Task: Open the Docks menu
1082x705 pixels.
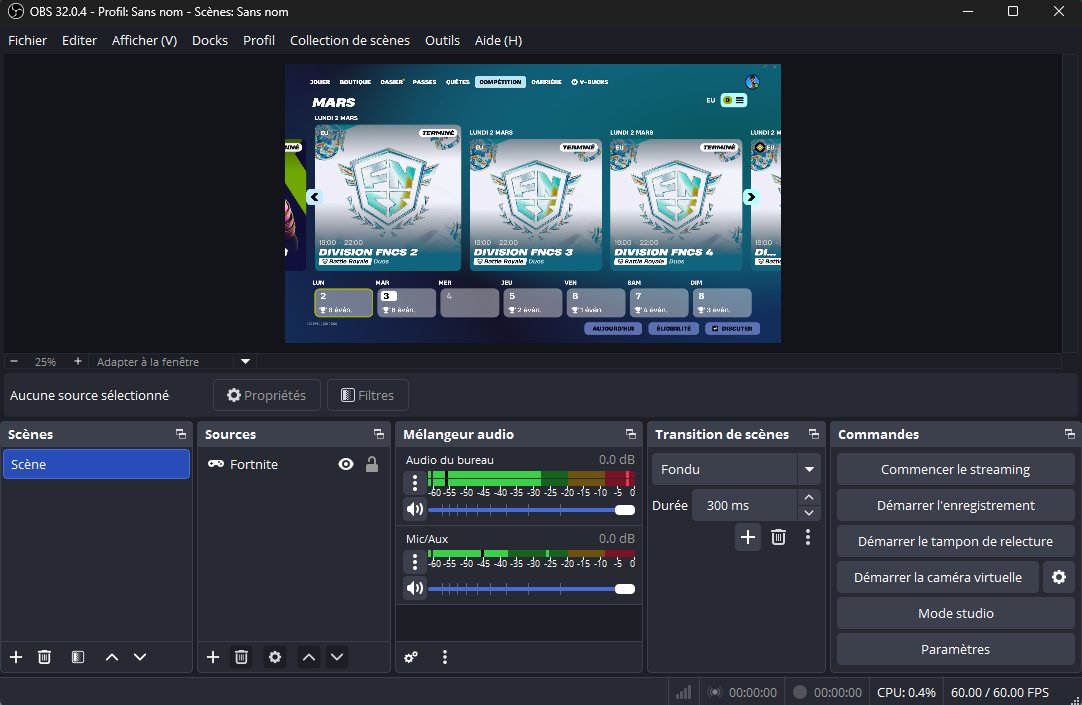Action: tap(210, 40)
